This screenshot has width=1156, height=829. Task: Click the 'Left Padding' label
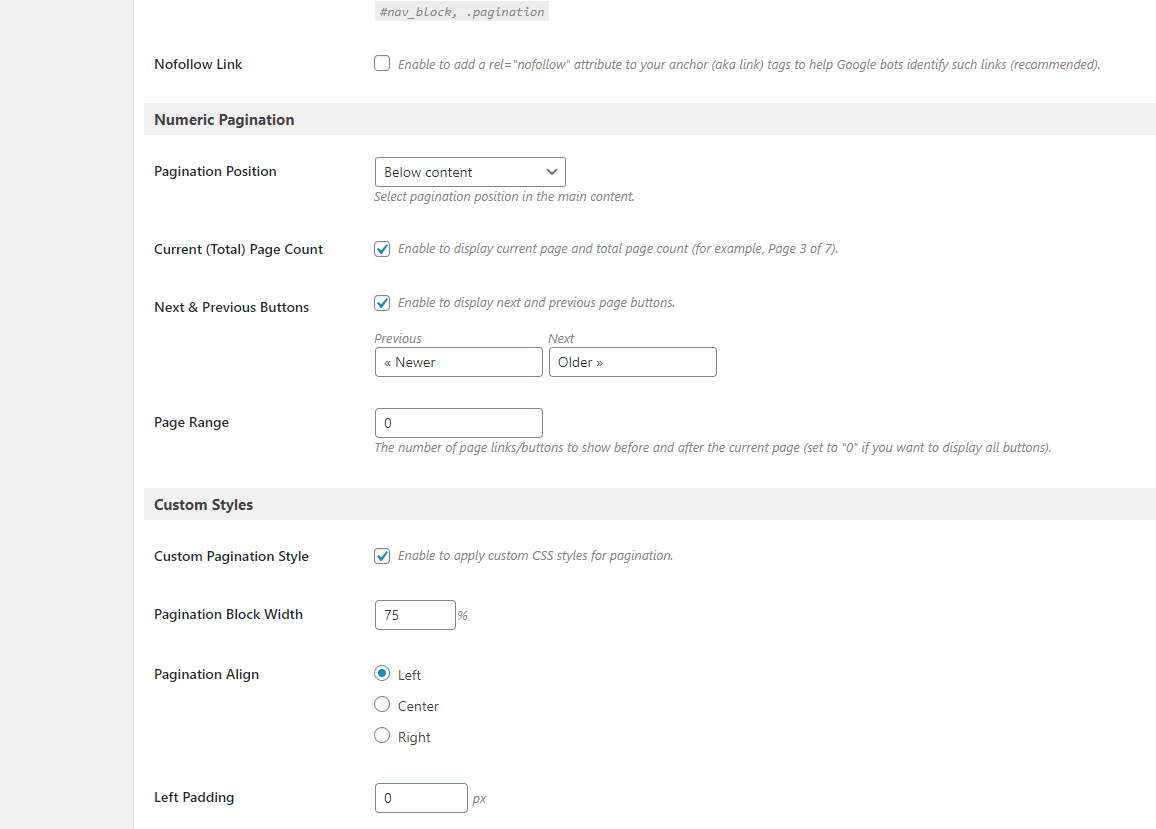click(x=194, y=797)
